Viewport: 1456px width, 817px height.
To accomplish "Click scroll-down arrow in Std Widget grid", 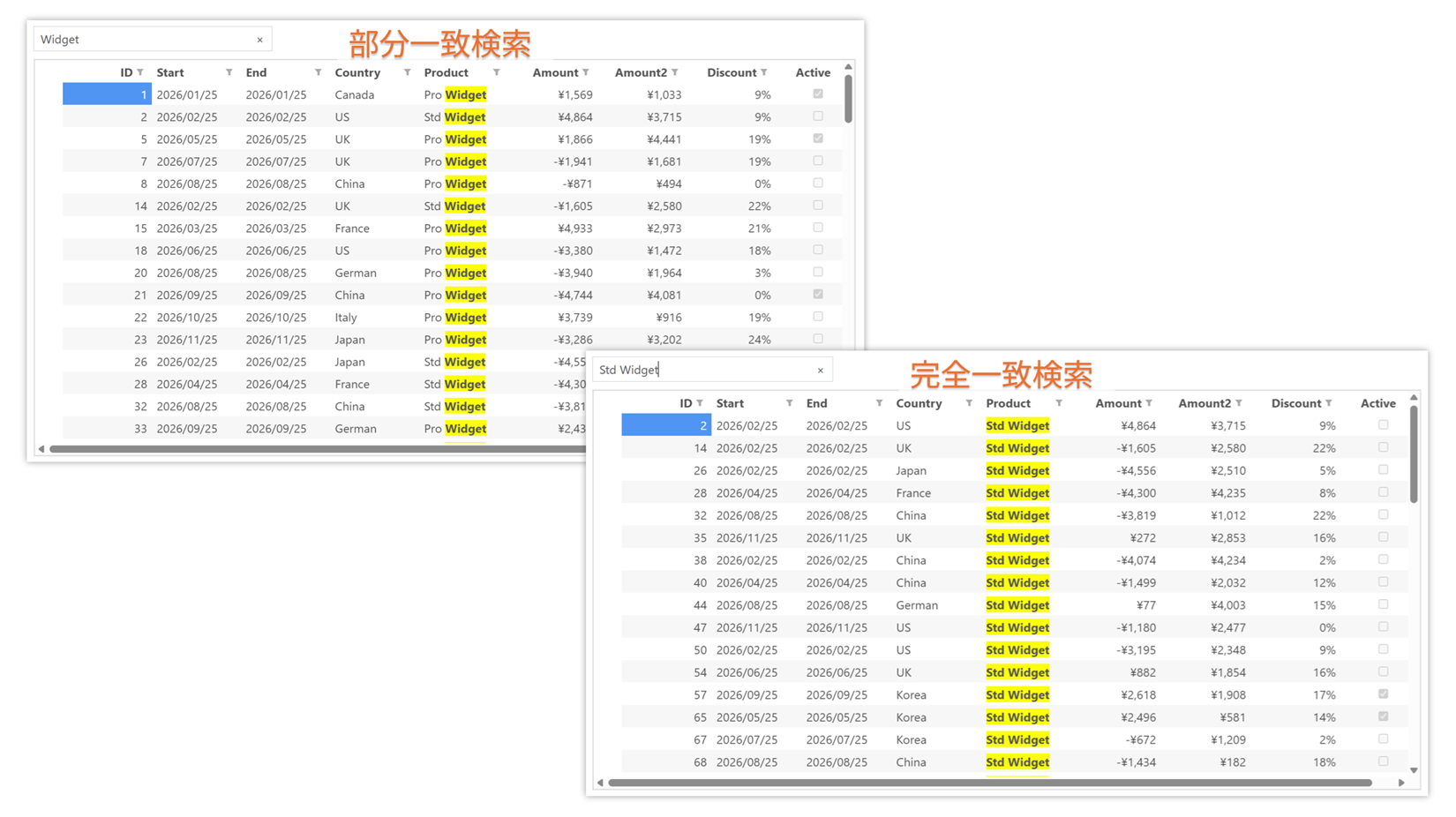I will click(x=1414, y=770).
